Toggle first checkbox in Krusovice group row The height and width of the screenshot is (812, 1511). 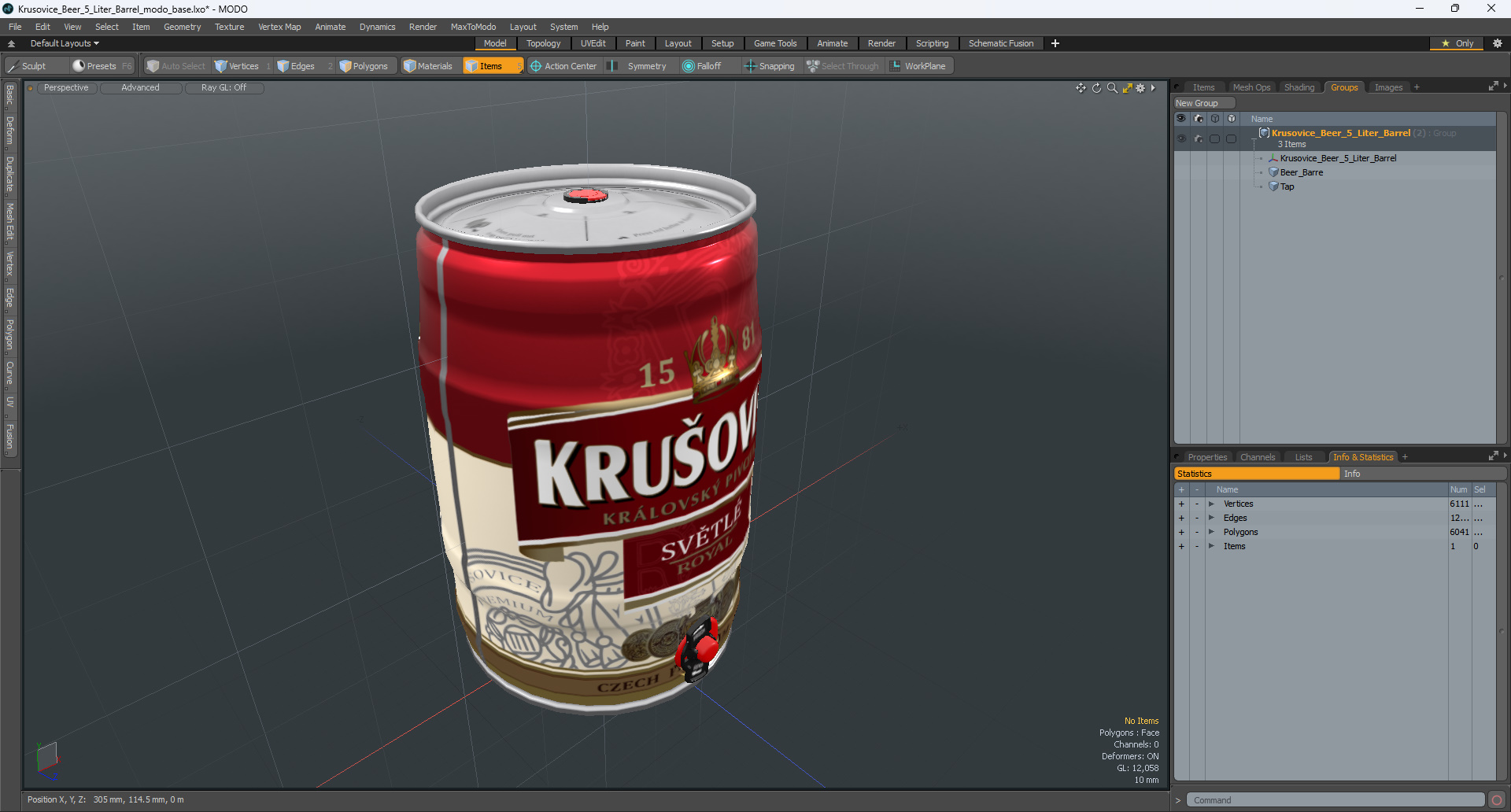(x=1215, y=138)
